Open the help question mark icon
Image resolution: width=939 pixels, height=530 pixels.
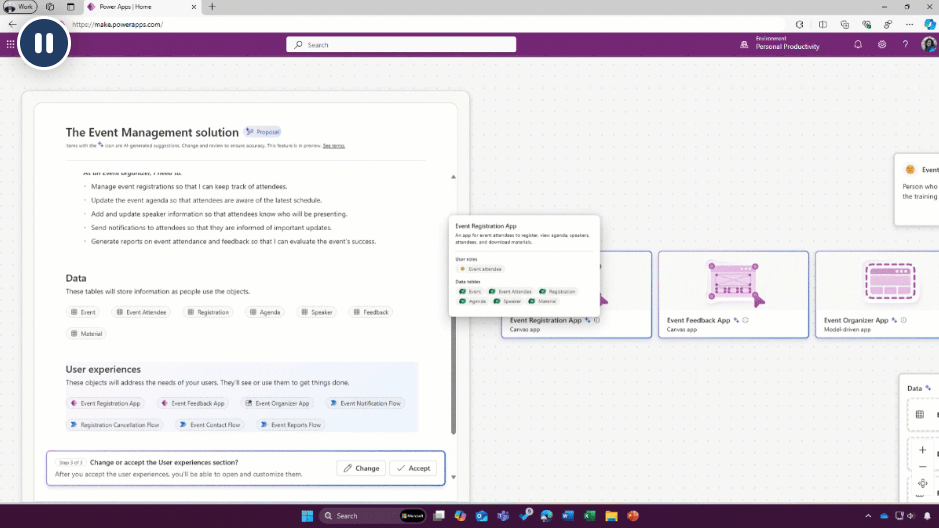[x=905, y=44]
